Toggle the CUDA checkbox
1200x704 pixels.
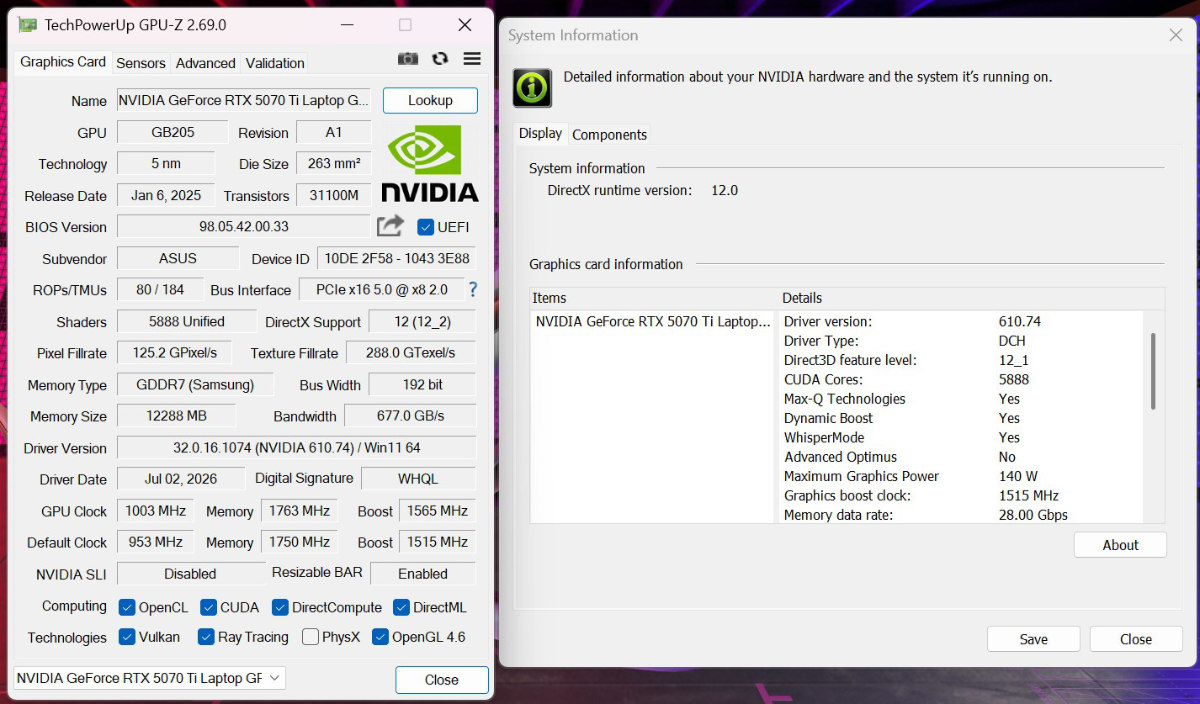(208, 607)
